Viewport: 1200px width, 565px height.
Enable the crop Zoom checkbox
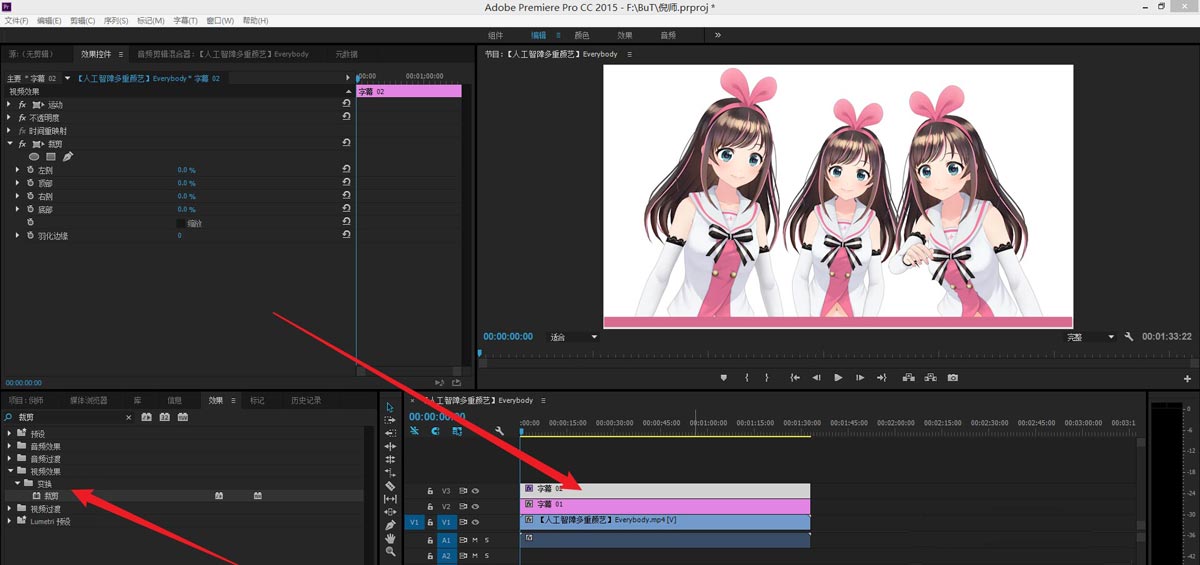180,223
